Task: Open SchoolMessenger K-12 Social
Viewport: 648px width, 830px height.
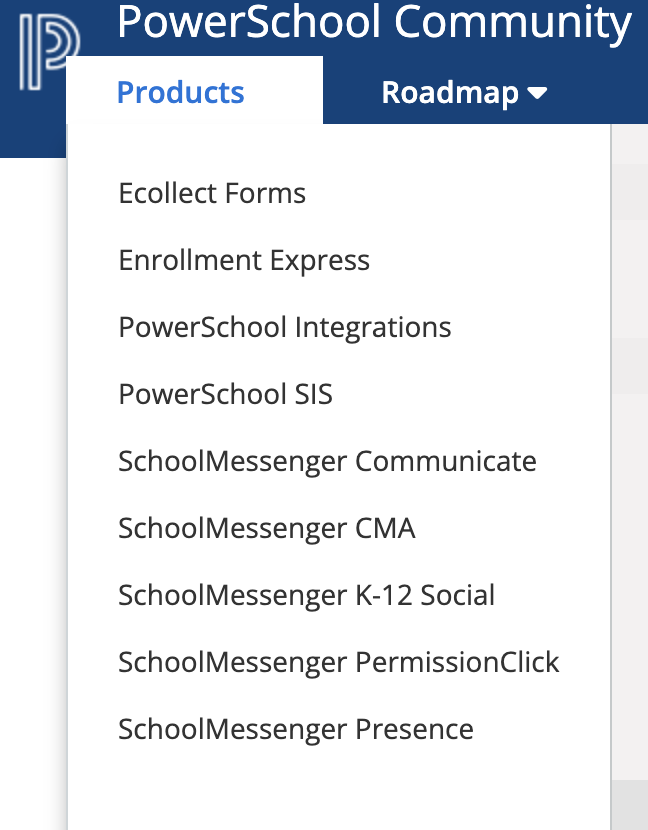Action: 307,595
